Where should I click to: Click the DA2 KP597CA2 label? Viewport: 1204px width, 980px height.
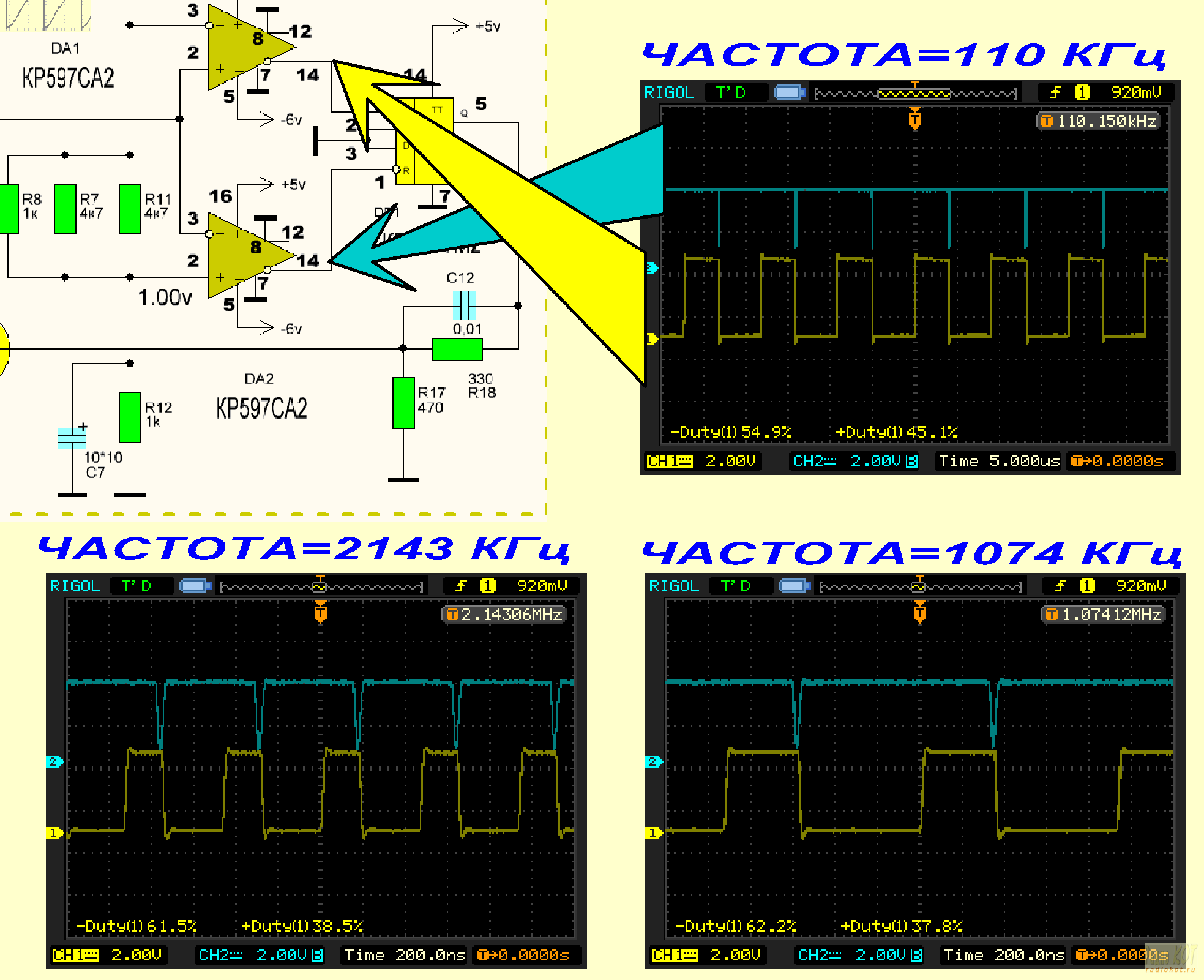pos(261,408)
